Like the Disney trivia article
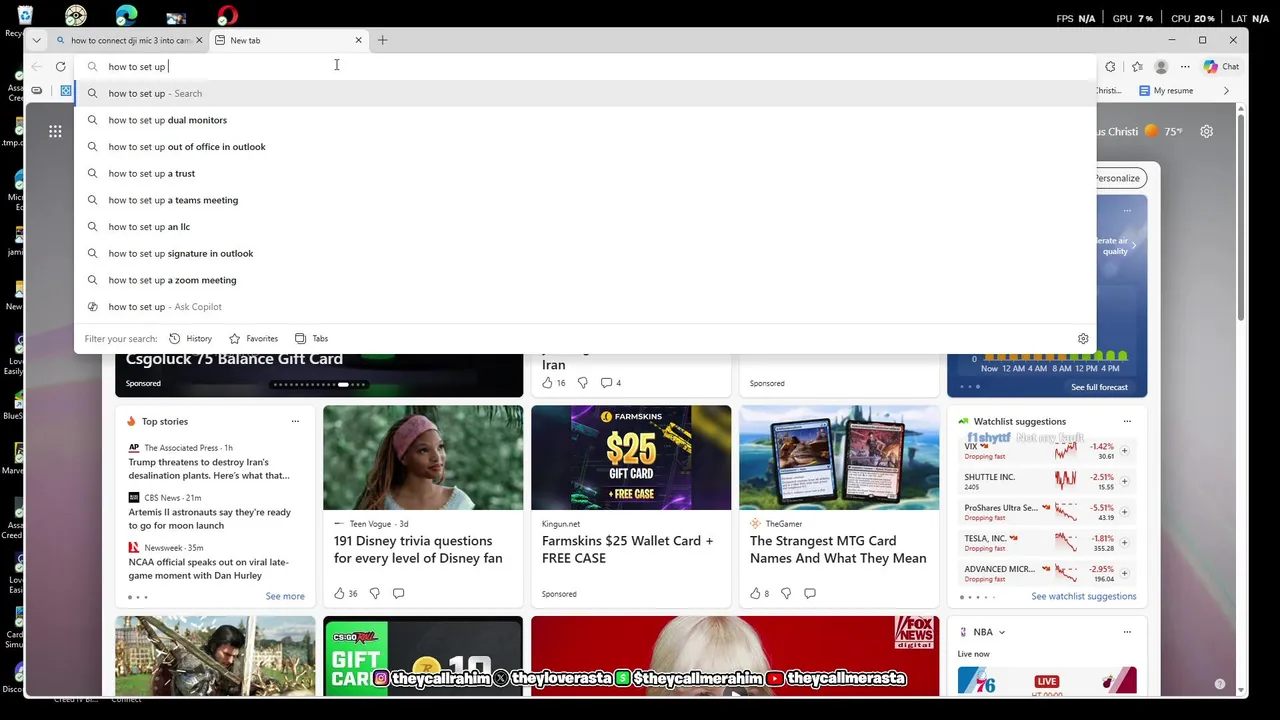The width and height of the screenshot is (1280, 720). (x=340, y=593)
